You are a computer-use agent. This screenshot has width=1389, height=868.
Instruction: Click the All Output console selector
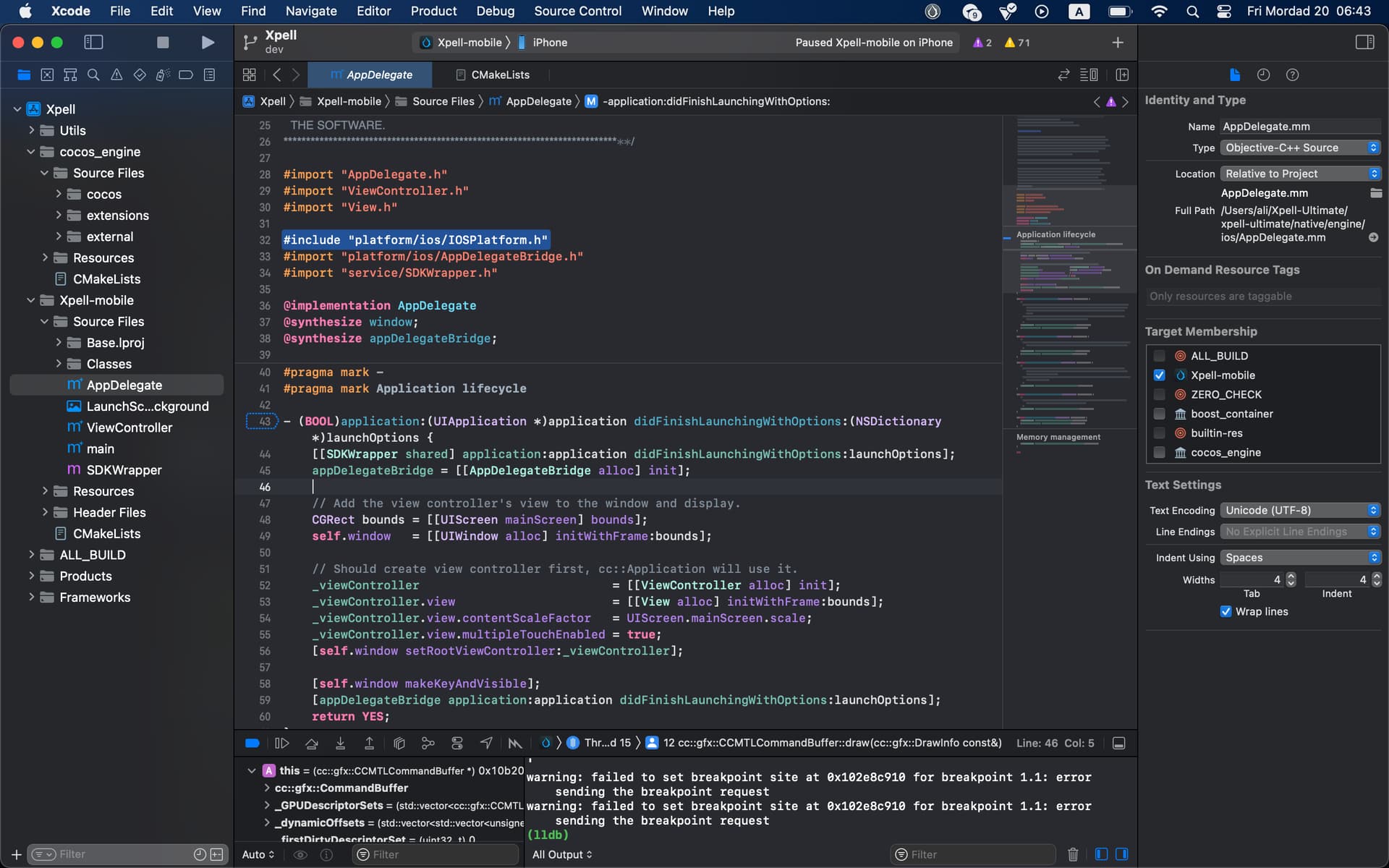tap(562, 854)
